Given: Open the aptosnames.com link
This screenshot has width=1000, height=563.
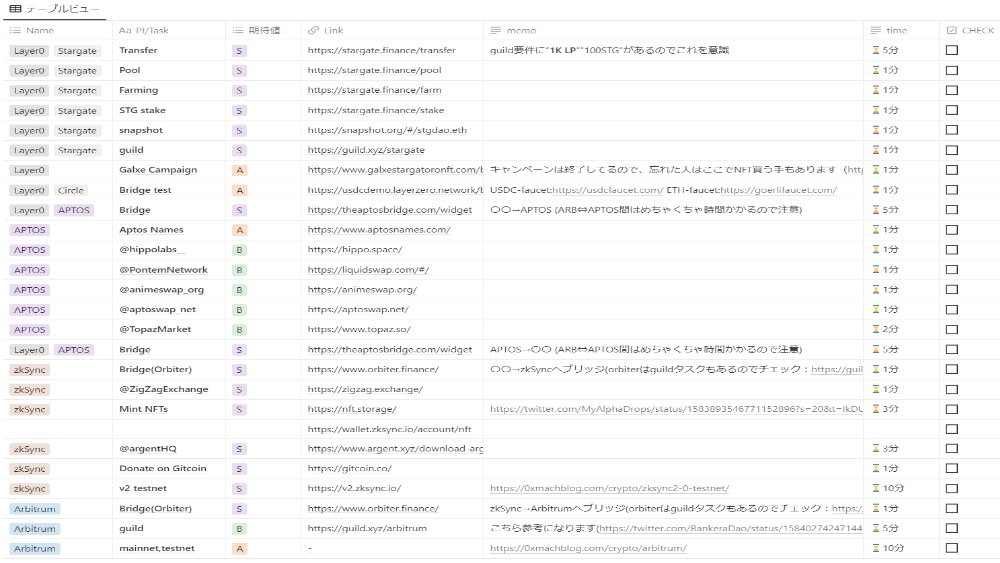Looking at the screenshot, I should tap(379, 230).
